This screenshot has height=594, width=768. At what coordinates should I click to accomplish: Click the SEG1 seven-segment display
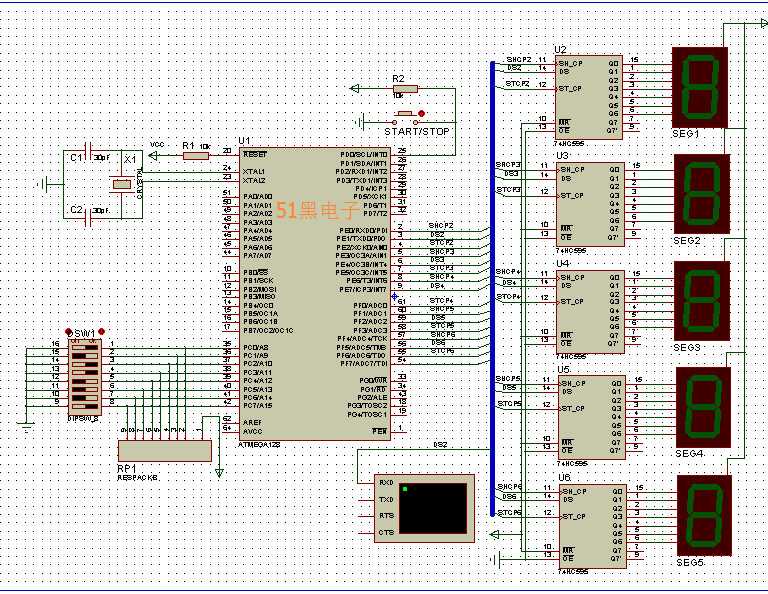[x=699, y=88]
